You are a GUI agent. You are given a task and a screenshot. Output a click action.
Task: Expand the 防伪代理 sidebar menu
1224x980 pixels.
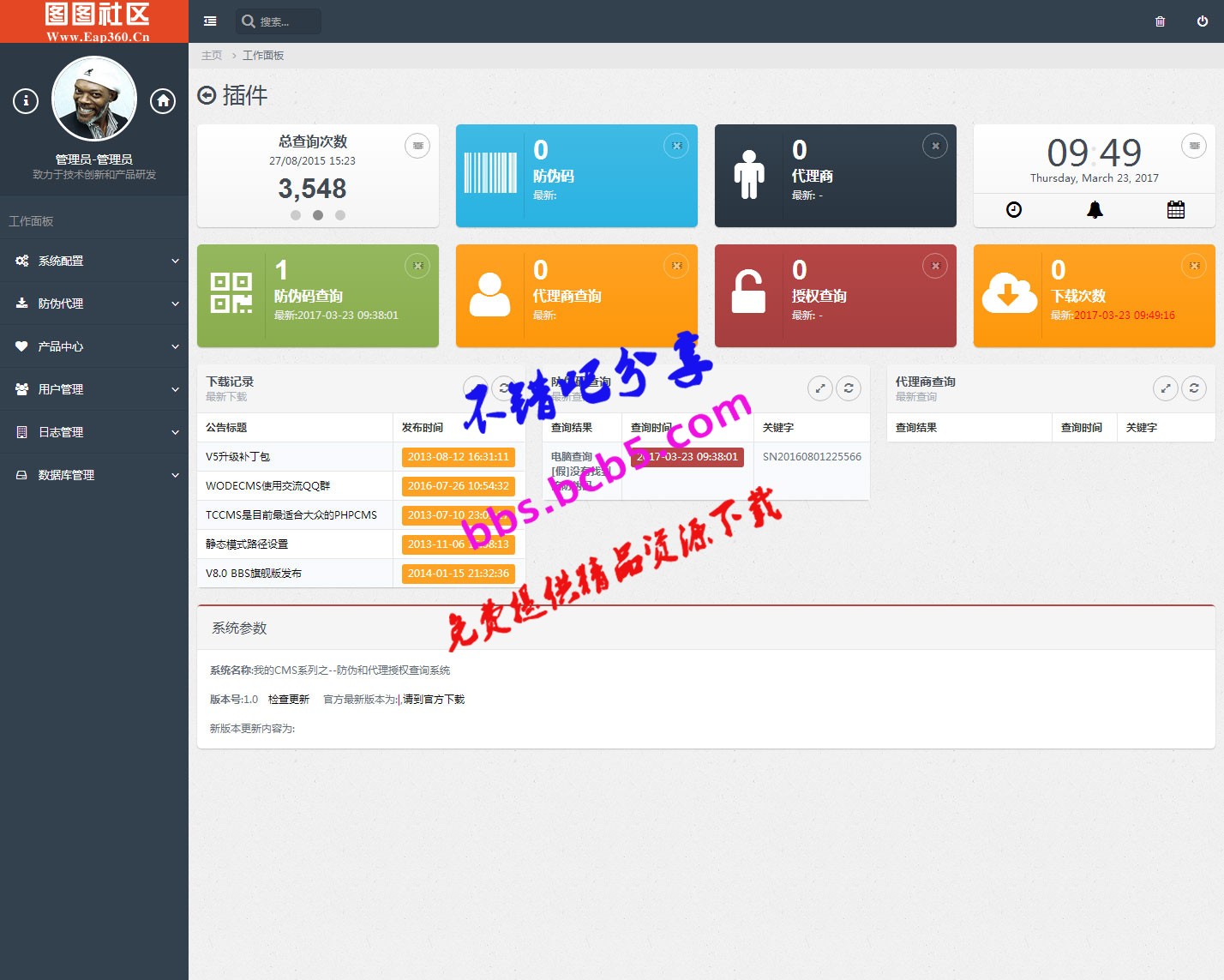point(94,304)
